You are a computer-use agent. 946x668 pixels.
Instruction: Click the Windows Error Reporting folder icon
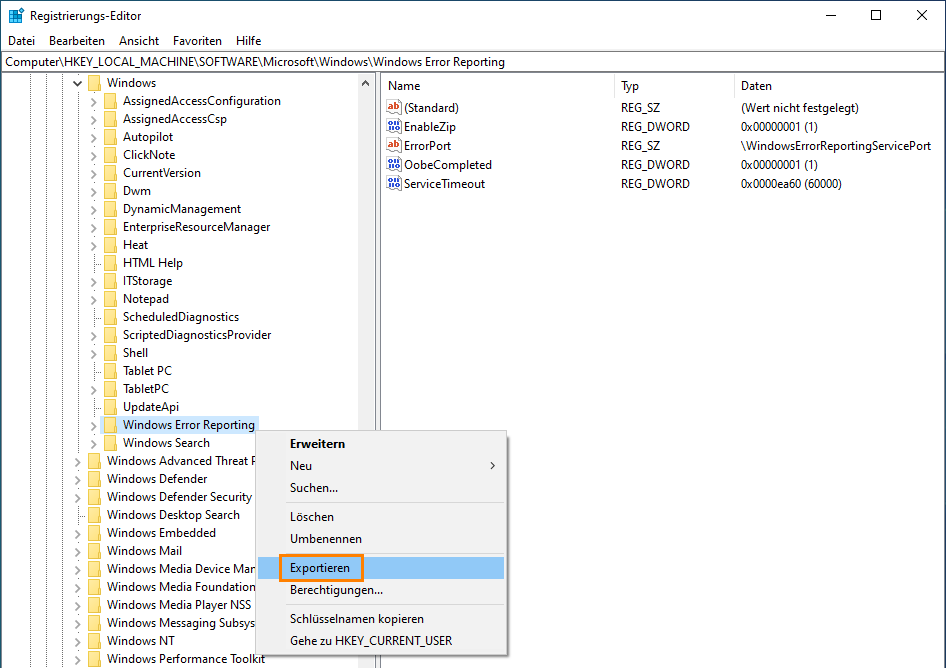[x=110, y=424]
